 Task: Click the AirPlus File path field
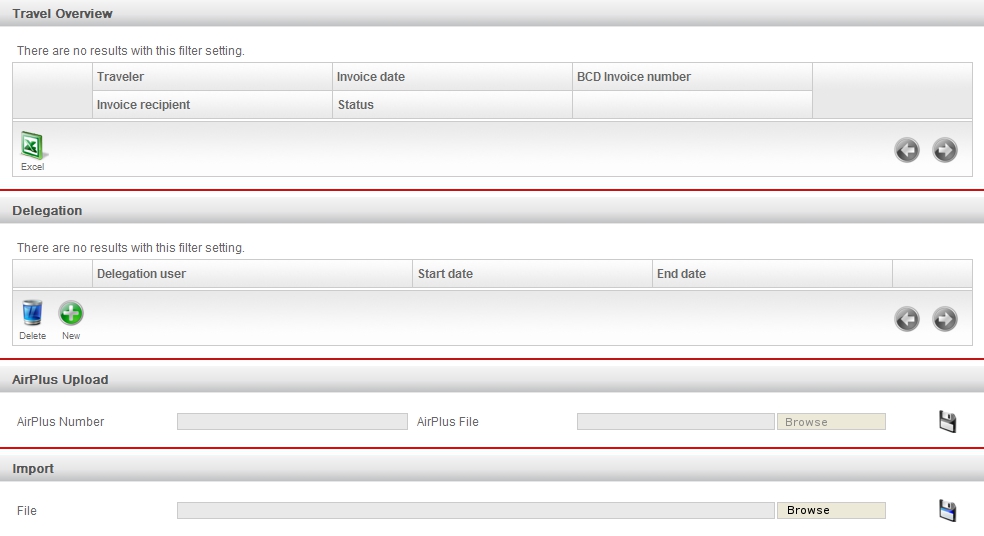[676, 422]
